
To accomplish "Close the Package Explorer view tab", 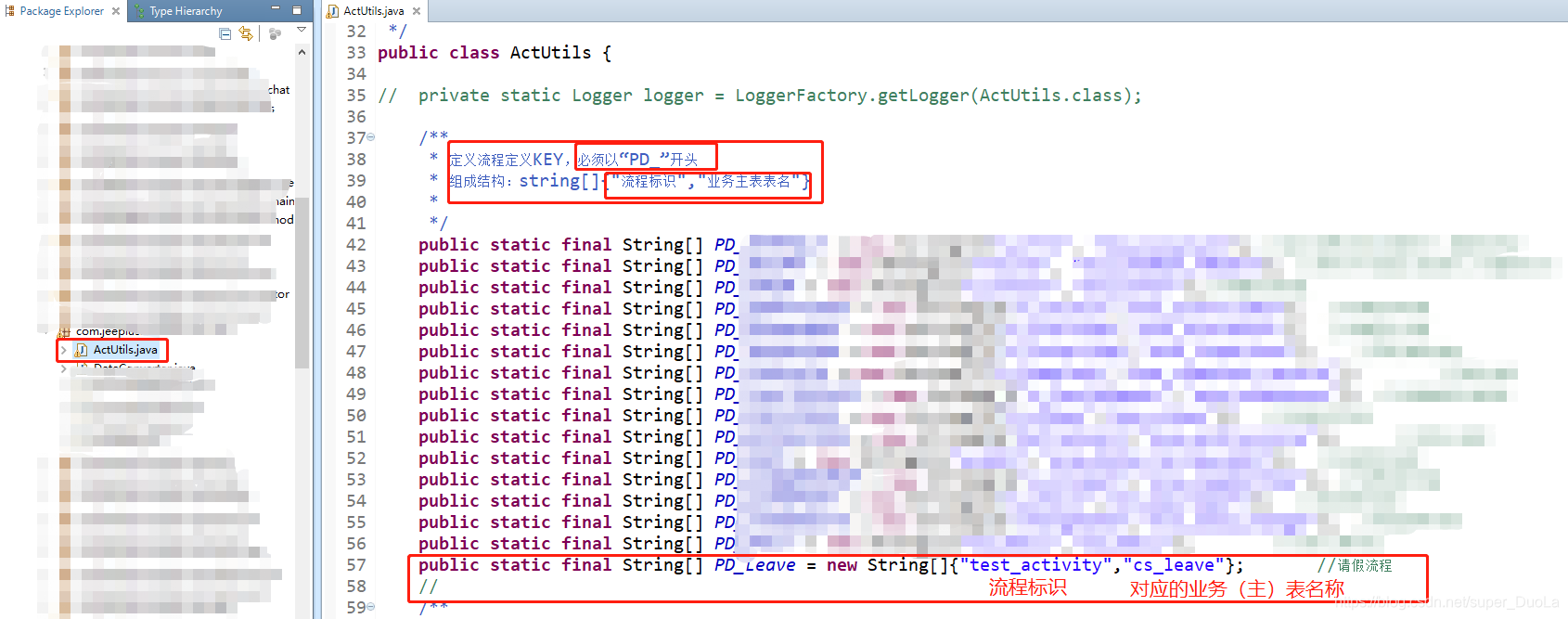I will (x=116, y=11).
